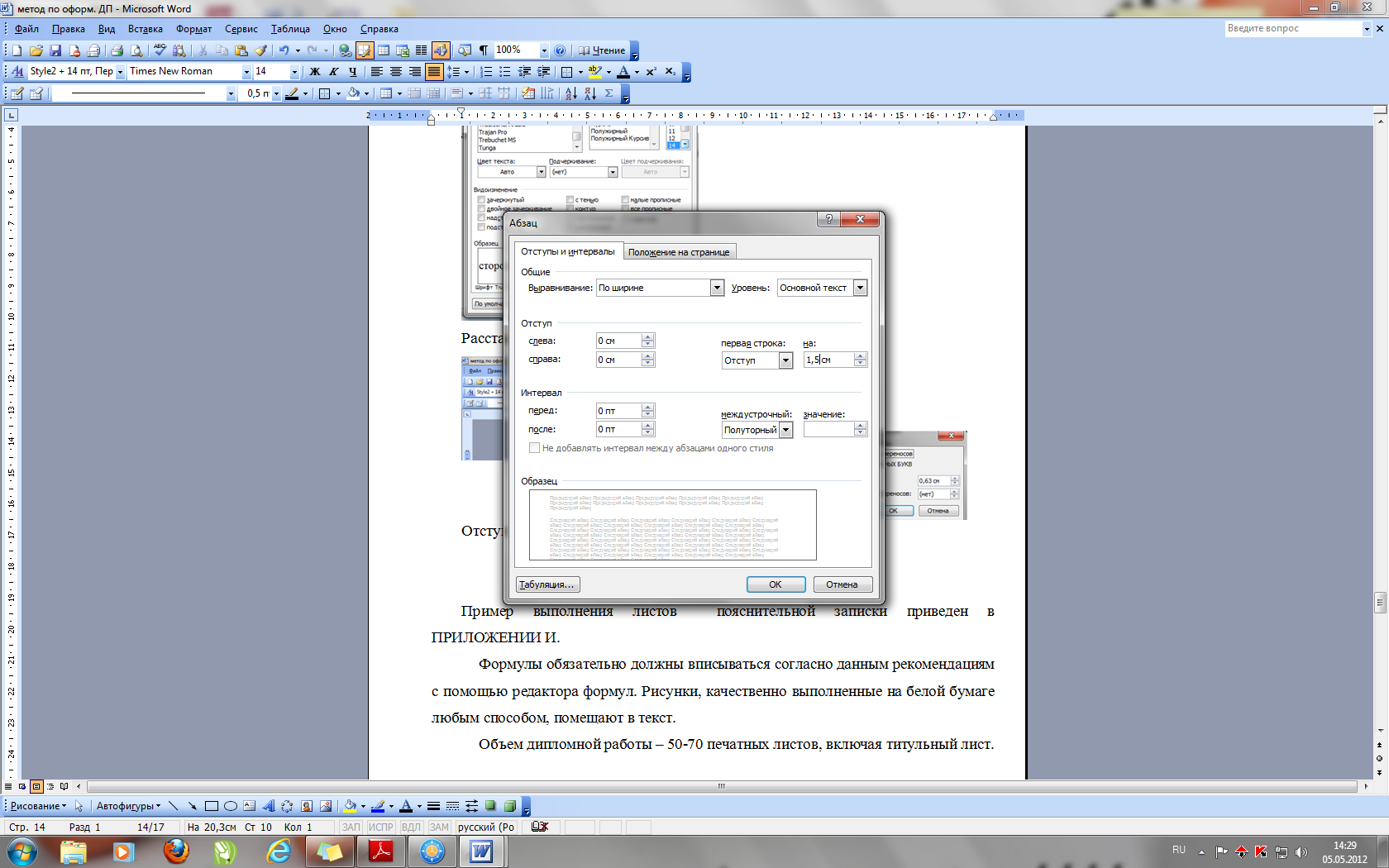The height and width of the screenshot is (868, 1389).
Task: Apply bold with the Ж button
Action: point(314,72)
